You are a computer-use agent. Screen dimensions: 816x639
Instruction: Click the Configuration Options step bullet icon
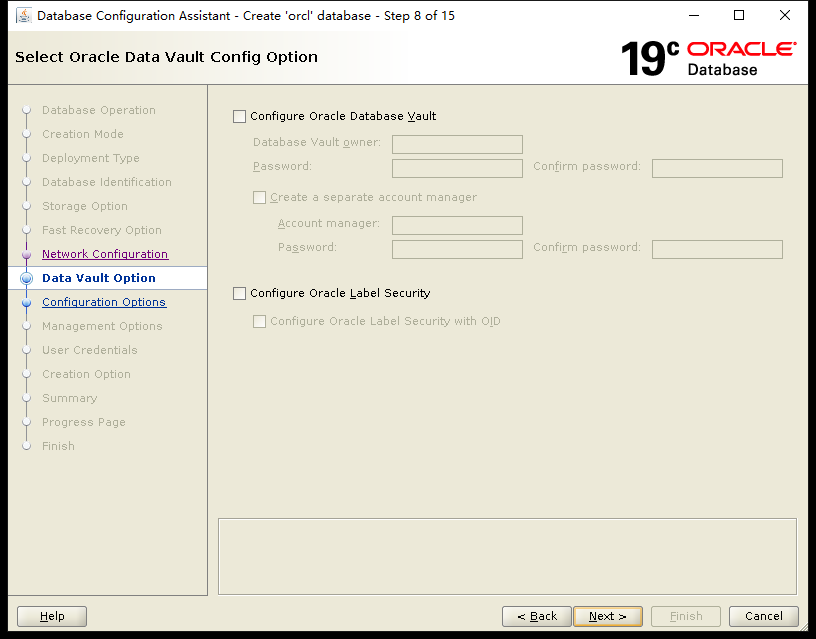click(27, 302)
